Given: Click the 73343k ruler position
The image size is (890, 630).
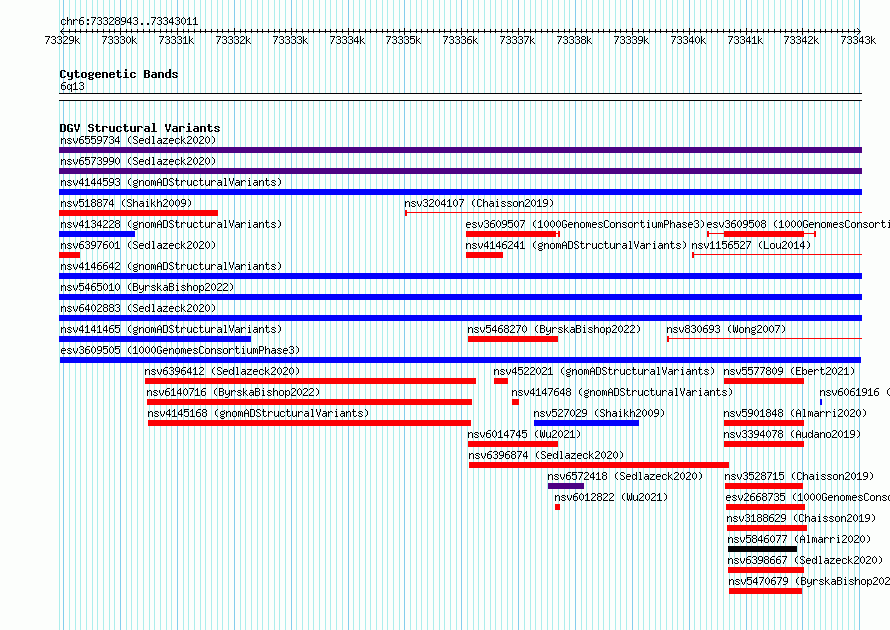Looking at the screenshot, I should tap(858, 40).
